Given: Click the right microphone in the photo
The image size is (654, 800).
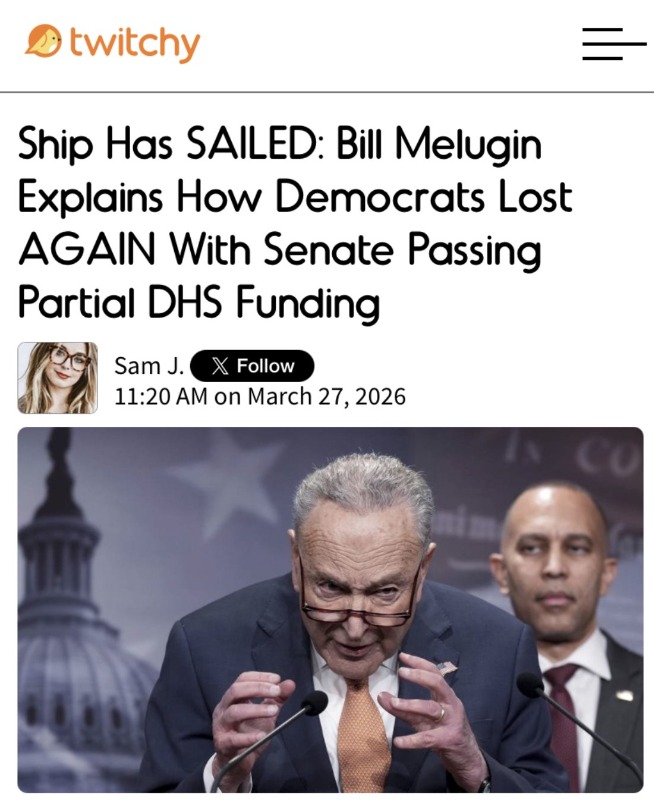Looking at the screenshot, I should [x=576, y=730].
